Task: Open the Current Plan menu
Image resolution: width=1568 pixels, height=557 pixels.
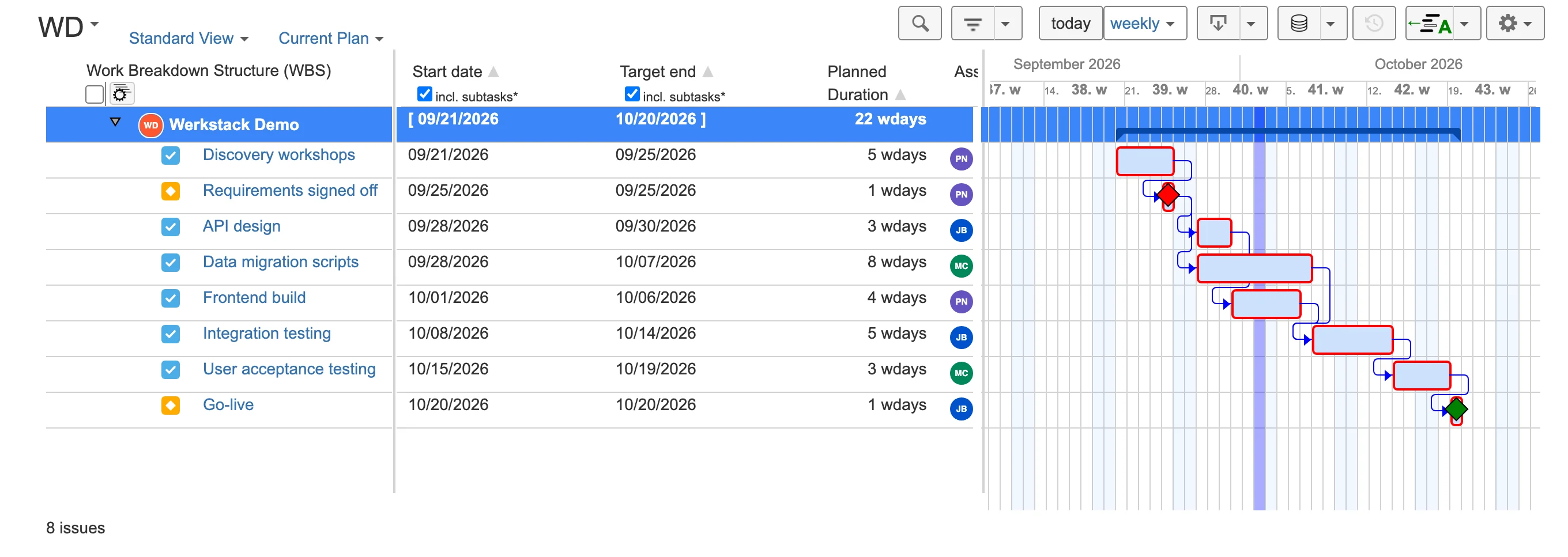Action: coord(330,39)
